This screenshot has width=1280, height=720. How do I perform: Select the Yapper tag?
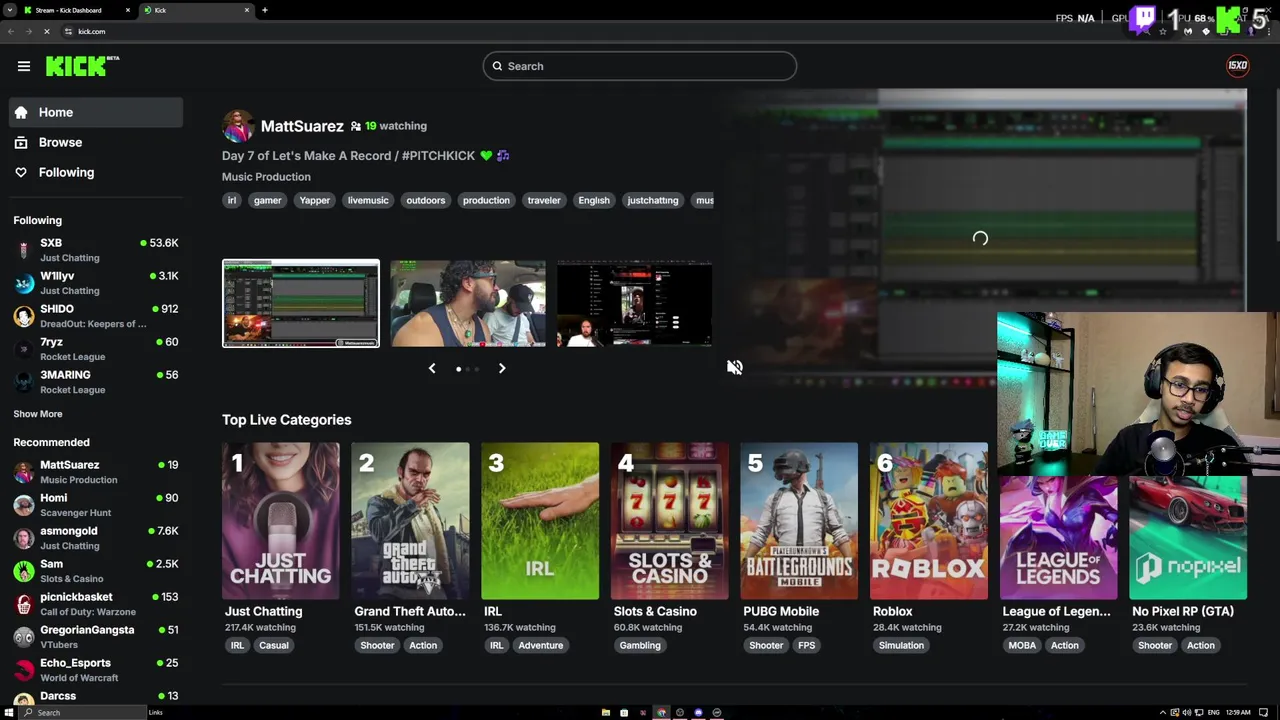pos(314,200)
